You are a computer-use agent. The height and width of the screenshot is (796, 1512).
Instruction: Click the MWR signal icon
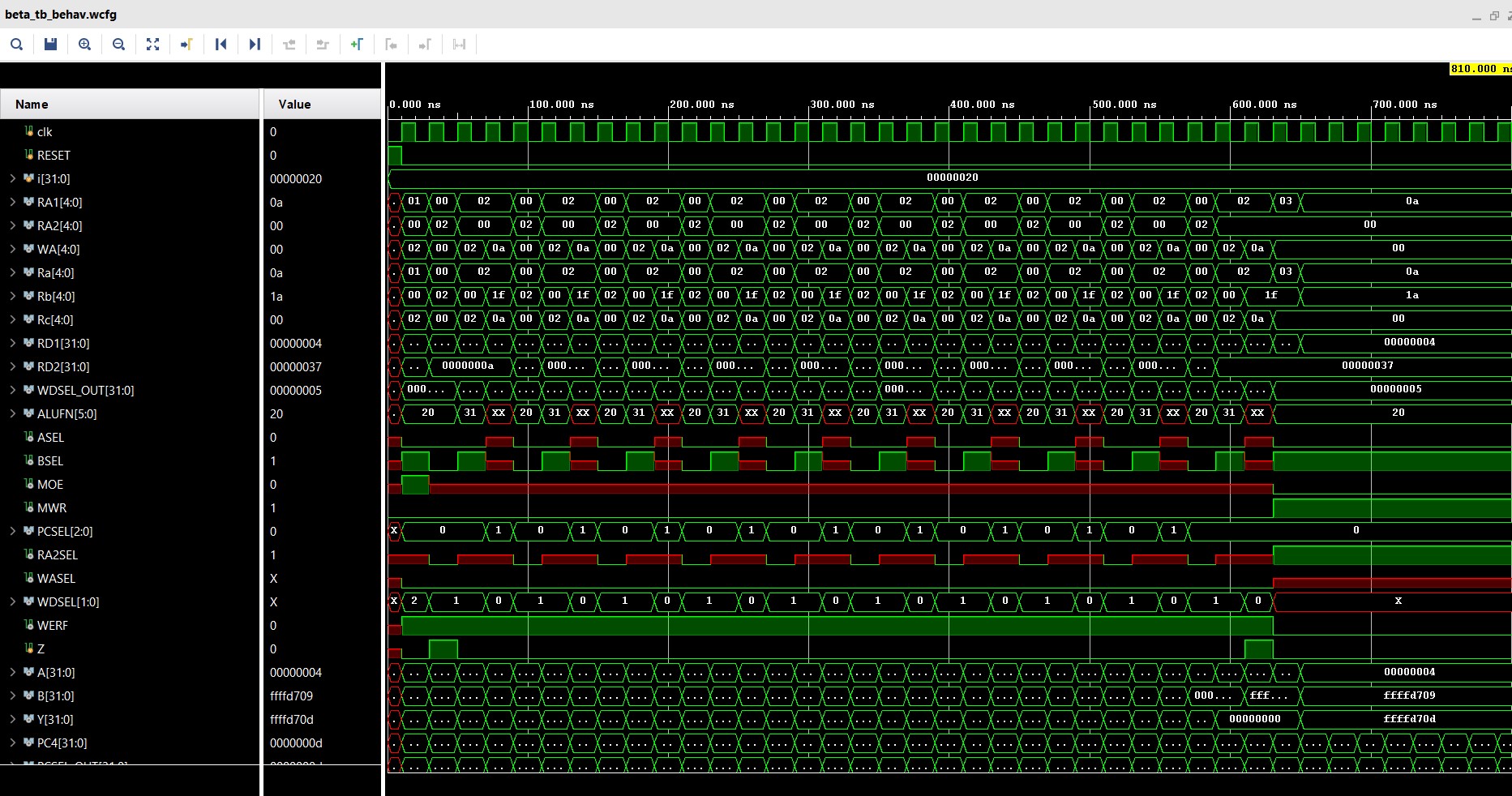click(29, 507)
